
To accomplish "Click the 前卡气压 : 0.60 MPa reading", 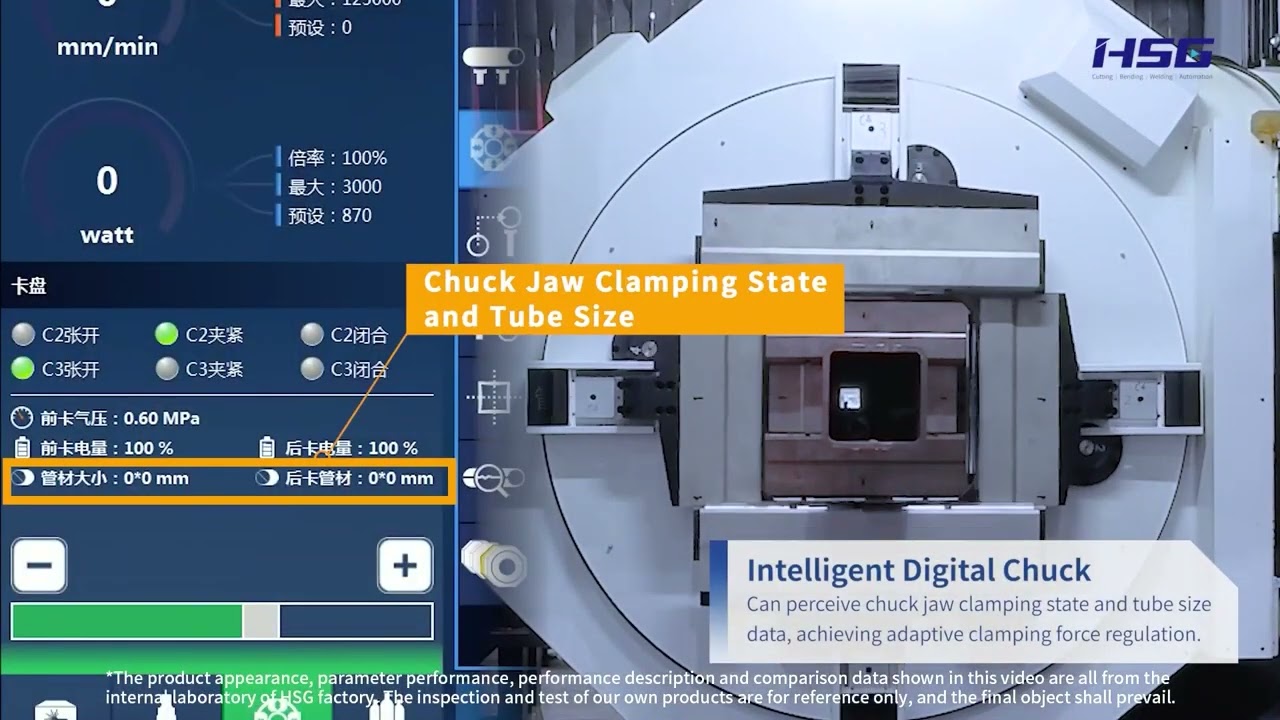I will 120,418.
